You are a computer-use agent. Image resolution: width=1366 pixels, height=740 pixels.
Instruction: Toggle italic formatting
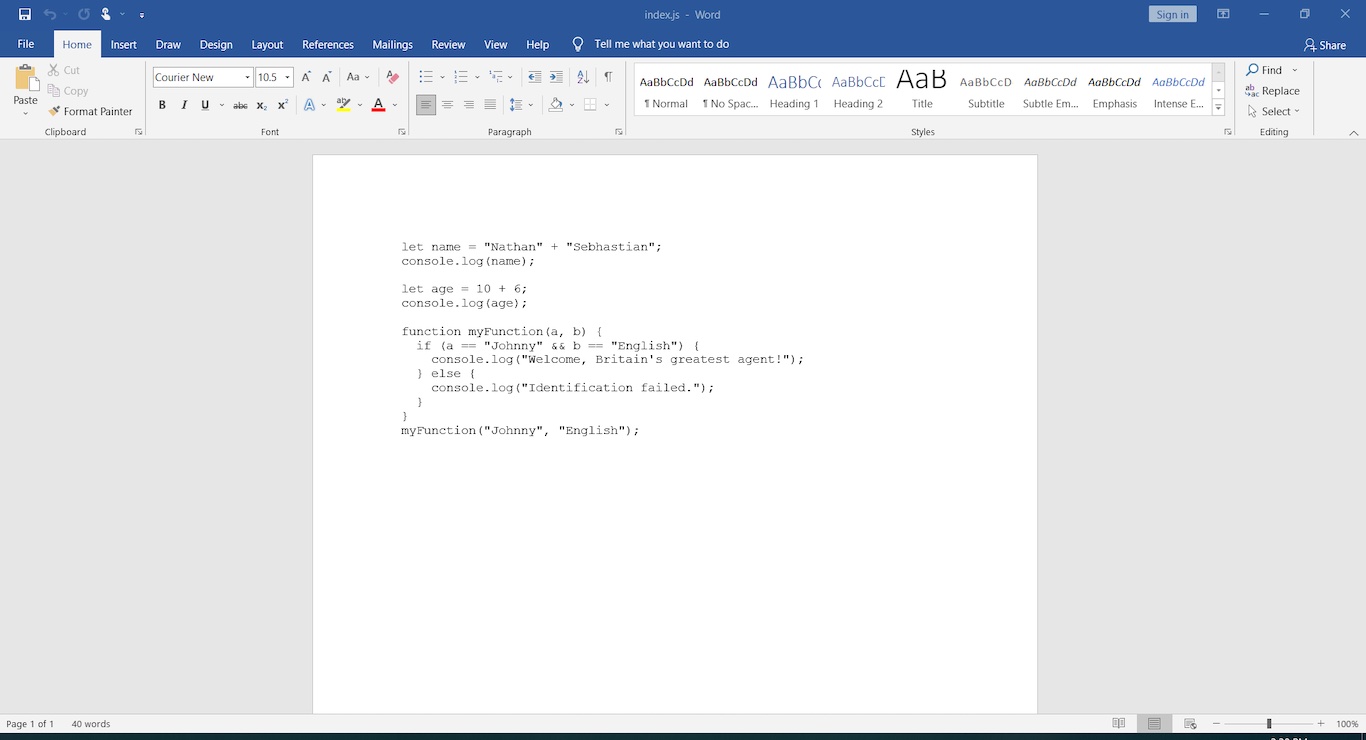183,105
